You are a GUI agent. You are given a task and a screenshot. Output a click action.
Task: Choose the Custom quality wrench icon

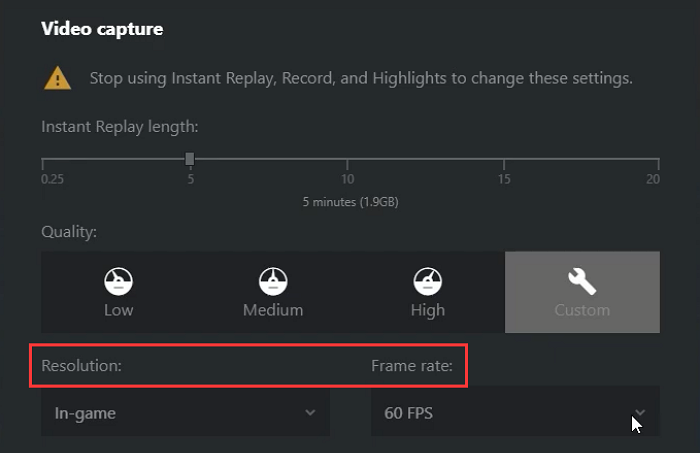tap(582, 281)
